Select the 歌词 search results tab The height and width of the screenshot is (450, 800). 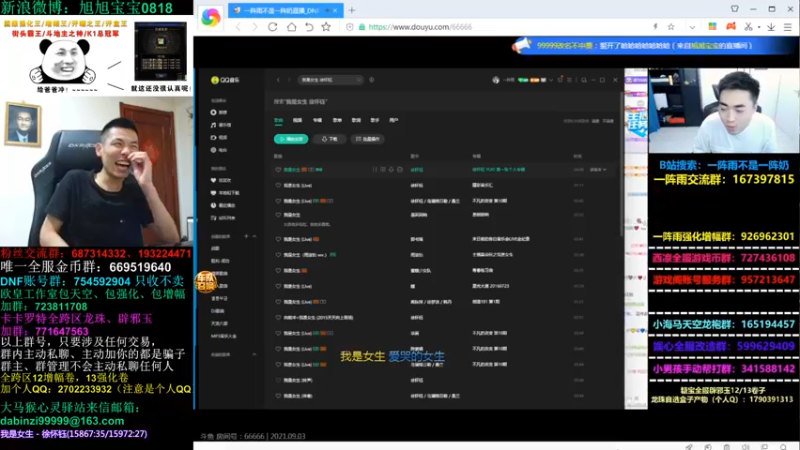[x=356, y=120]
